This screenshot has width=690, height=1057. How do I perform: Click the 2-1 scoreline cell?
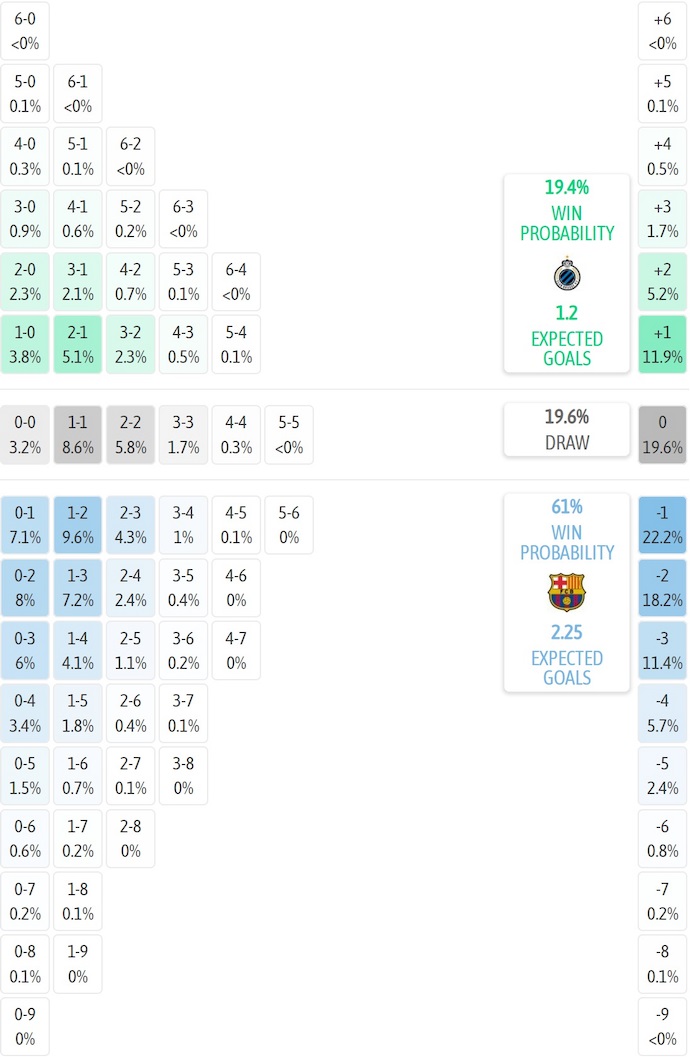tap(78, 344)
